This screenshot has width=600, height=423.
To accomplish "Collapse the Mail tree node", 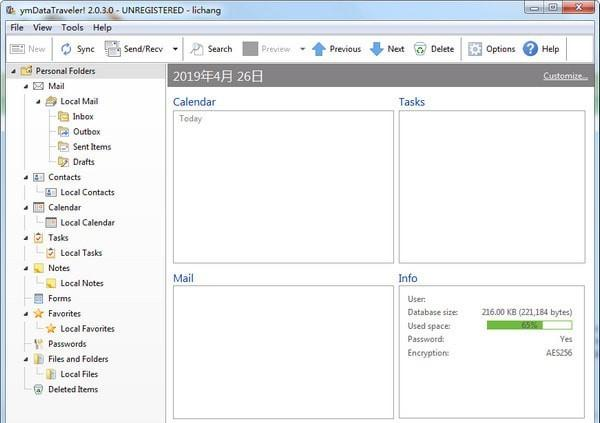I will click(x=26, y=87).
